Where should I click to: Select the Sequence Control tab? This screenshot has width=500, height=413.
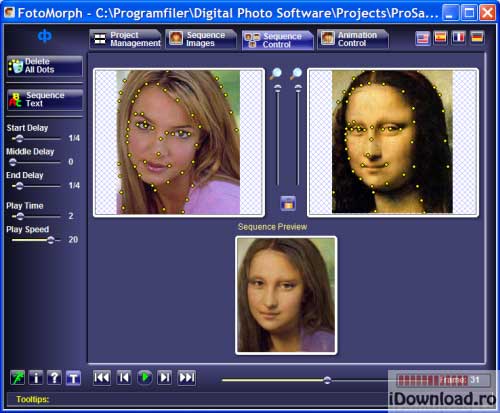tap(278, 40)
